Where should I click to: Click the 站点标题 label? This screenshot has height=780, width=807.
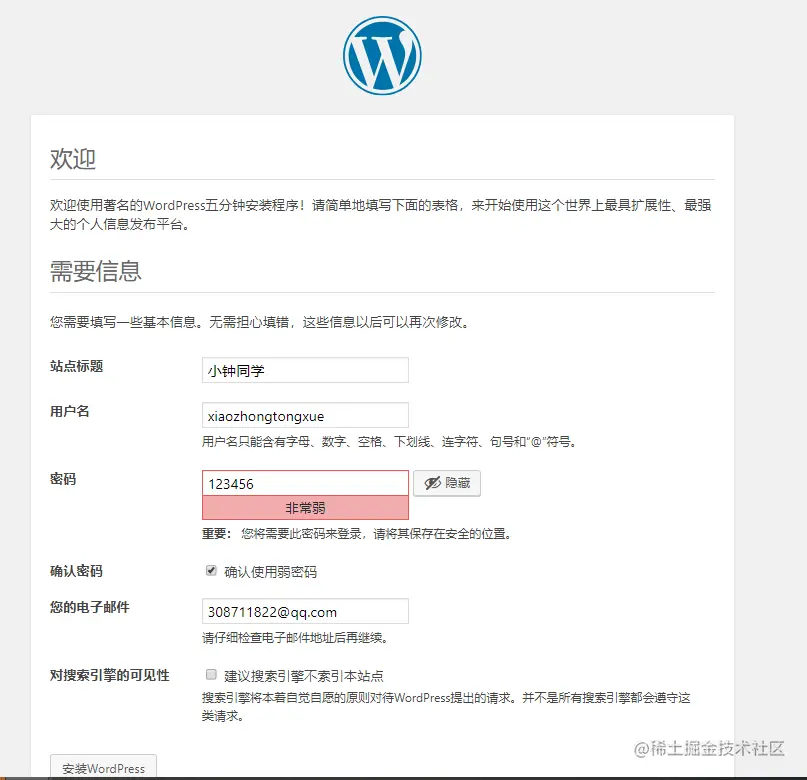tap(77, 366)
